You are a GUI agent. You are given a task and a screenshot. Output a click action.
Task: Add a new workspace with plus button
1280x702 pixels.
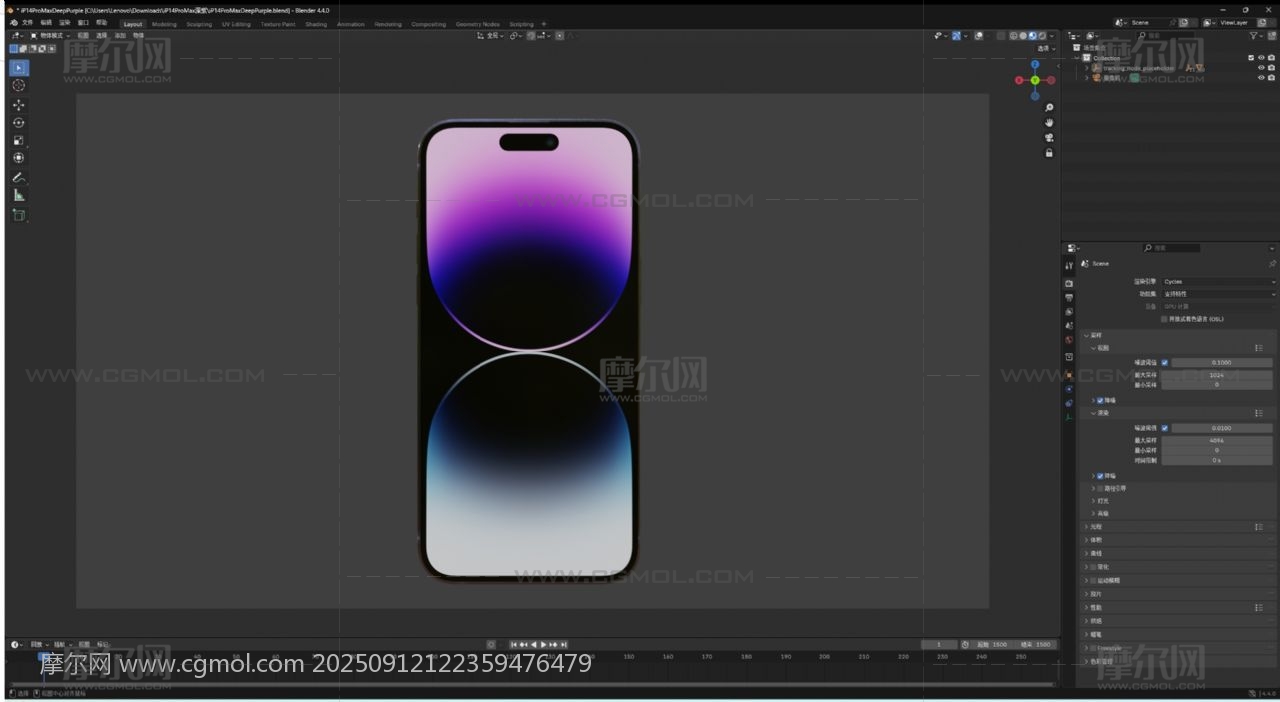coord(544,24)
